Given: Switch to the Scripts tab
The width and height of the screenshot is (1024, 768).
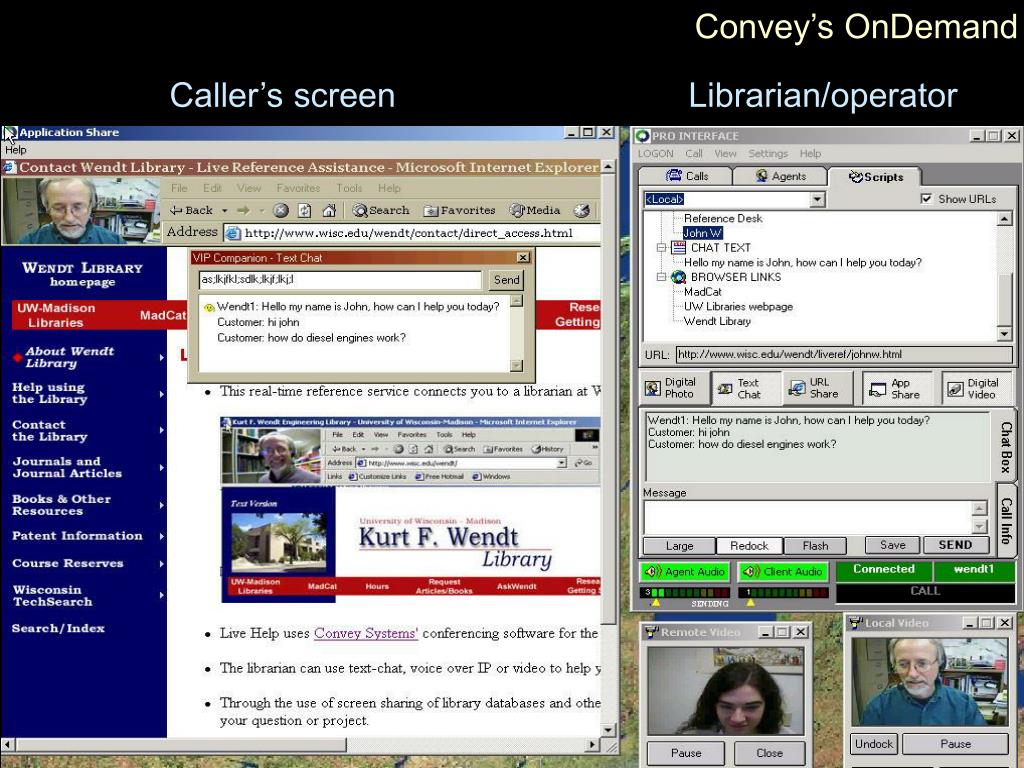Looking at the screenshot, I should (875, 176).
